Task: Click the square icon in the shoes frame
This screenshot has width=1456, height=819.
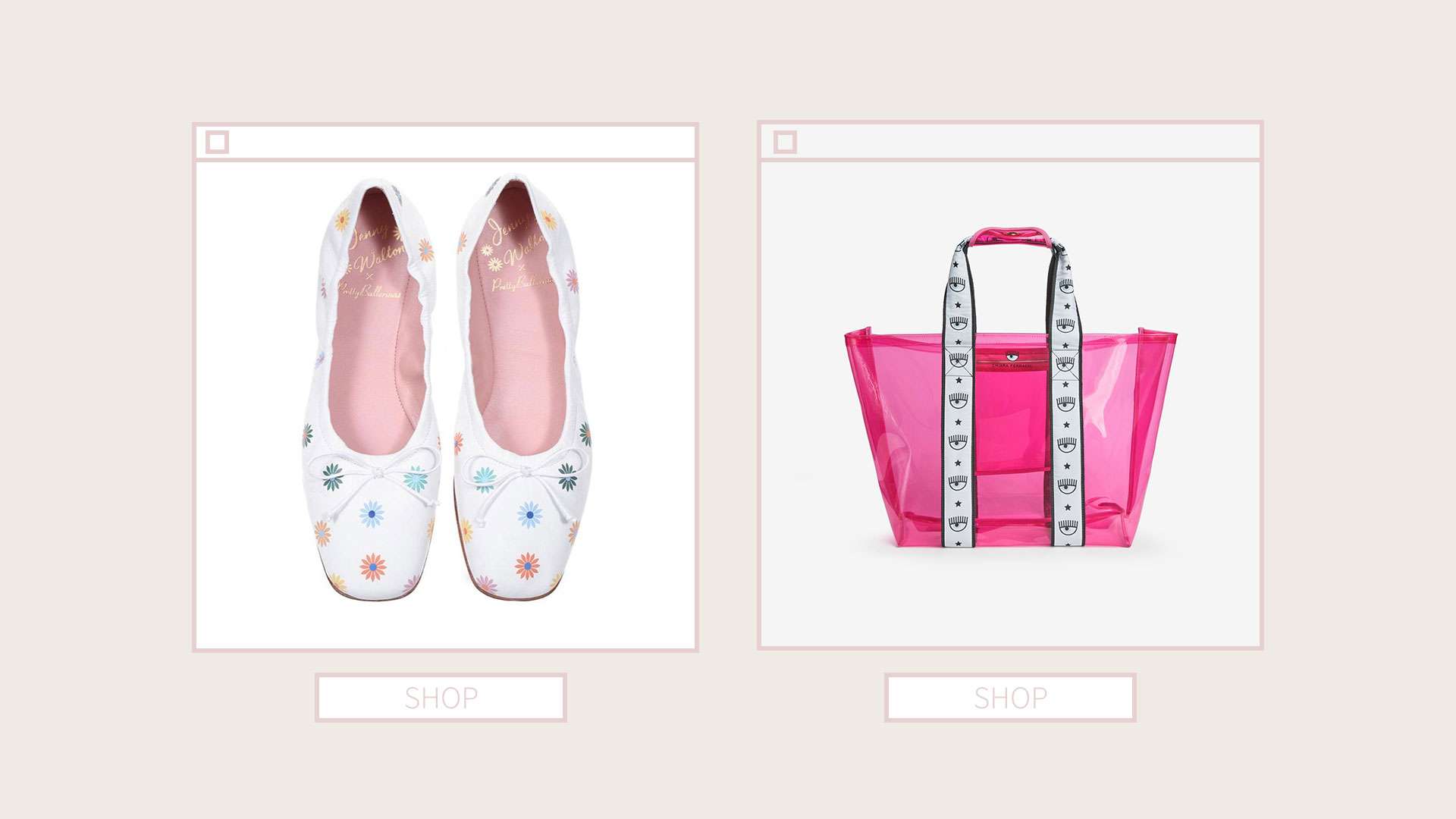Action: pyautogui.click(x=218, y=142)
